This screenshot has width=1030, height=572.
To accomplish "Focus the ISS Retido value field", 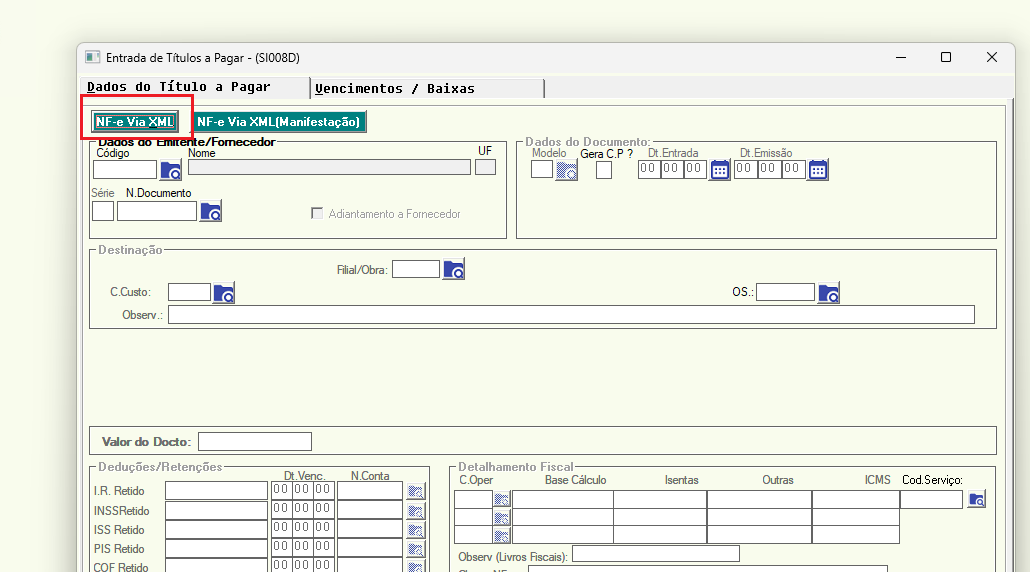I will tap(216, 529).
